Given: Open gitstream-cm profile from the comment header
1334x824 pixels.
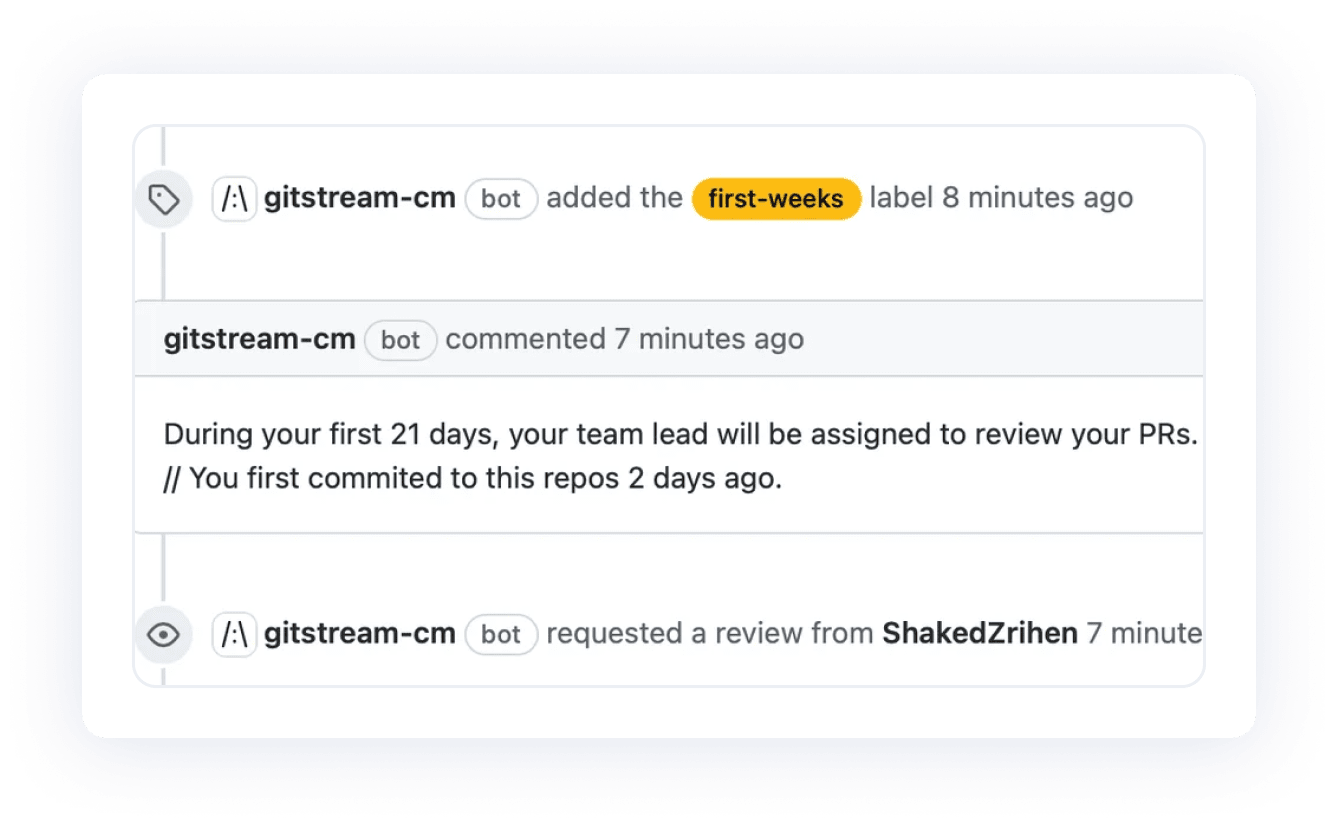Looking at the screenshot, I should coord(260,339).
